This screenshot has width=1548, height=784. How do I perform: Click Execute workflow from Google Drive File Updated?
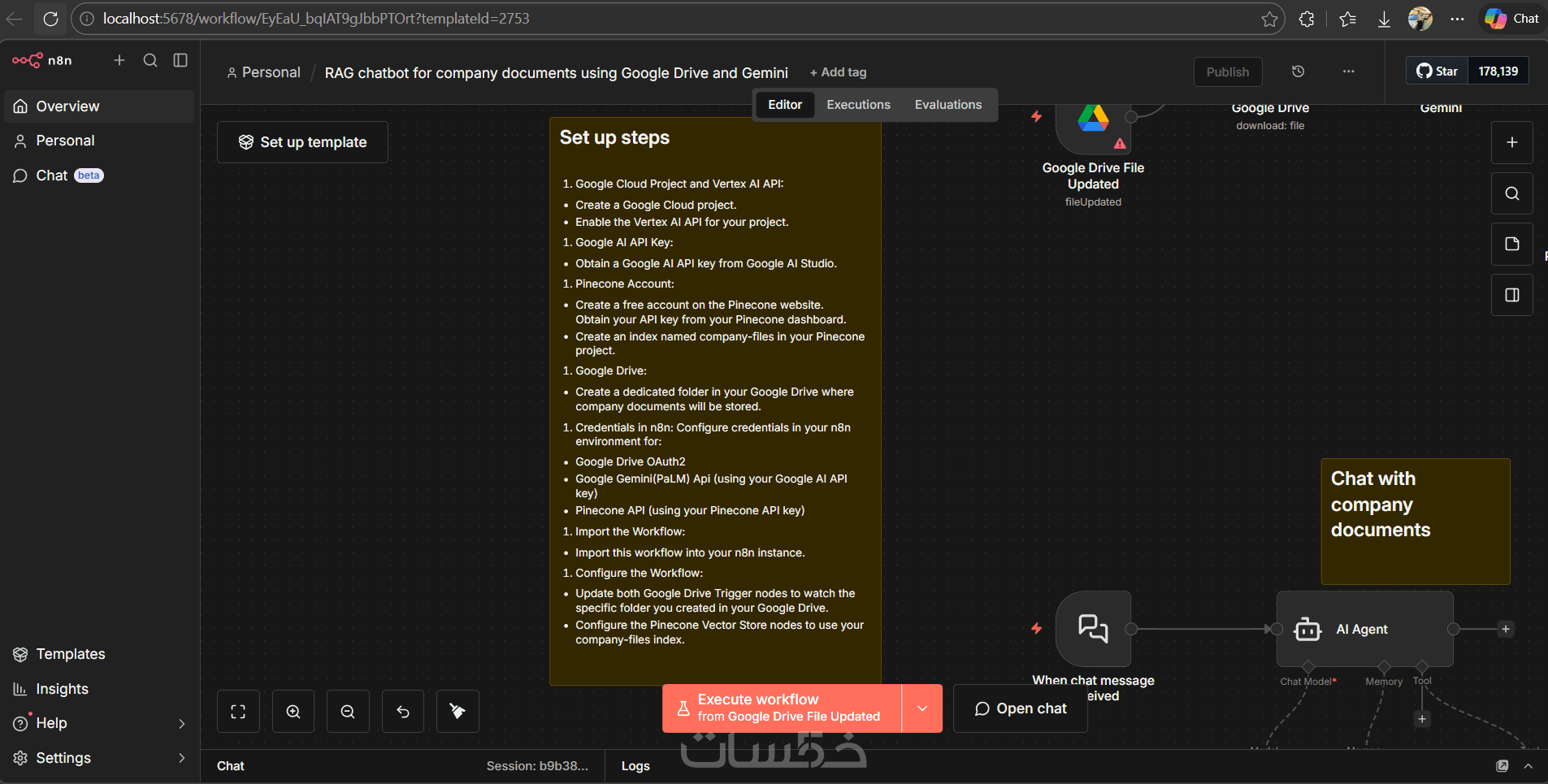point(782,708)
